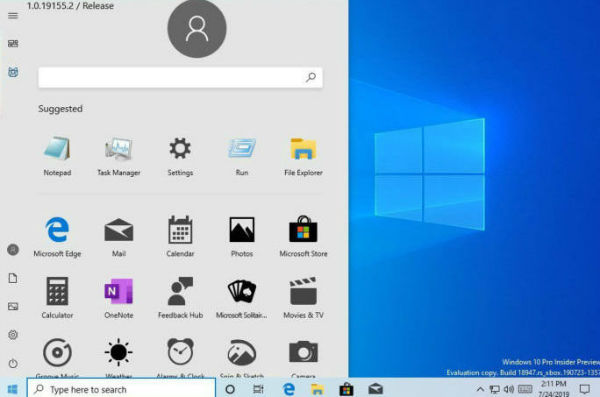
Task: Click the user account avatar
Action: [x=197, y=29]
